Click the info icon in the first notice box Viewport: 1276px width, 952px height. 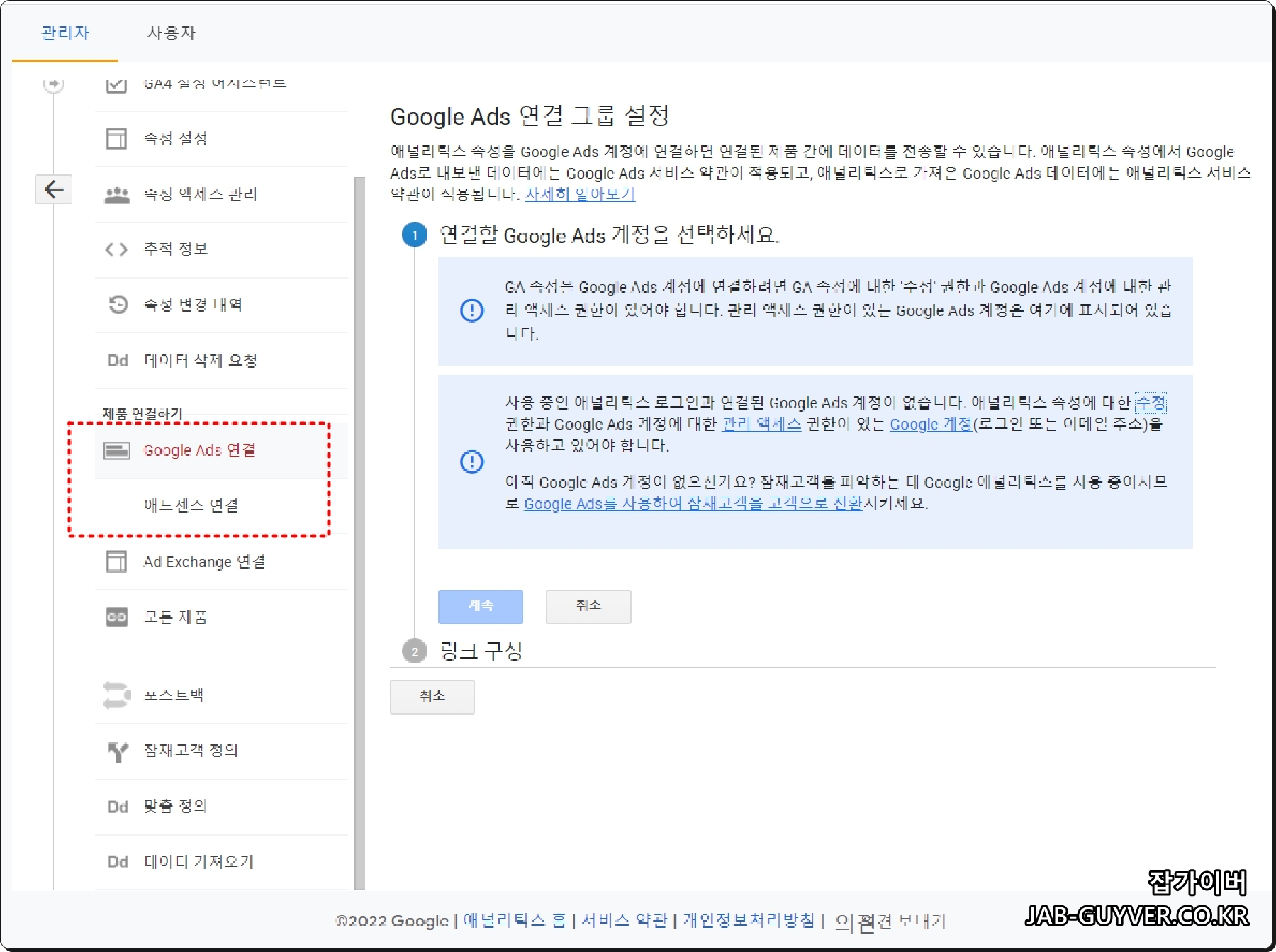pyautogui.click(x=472, y=310)
